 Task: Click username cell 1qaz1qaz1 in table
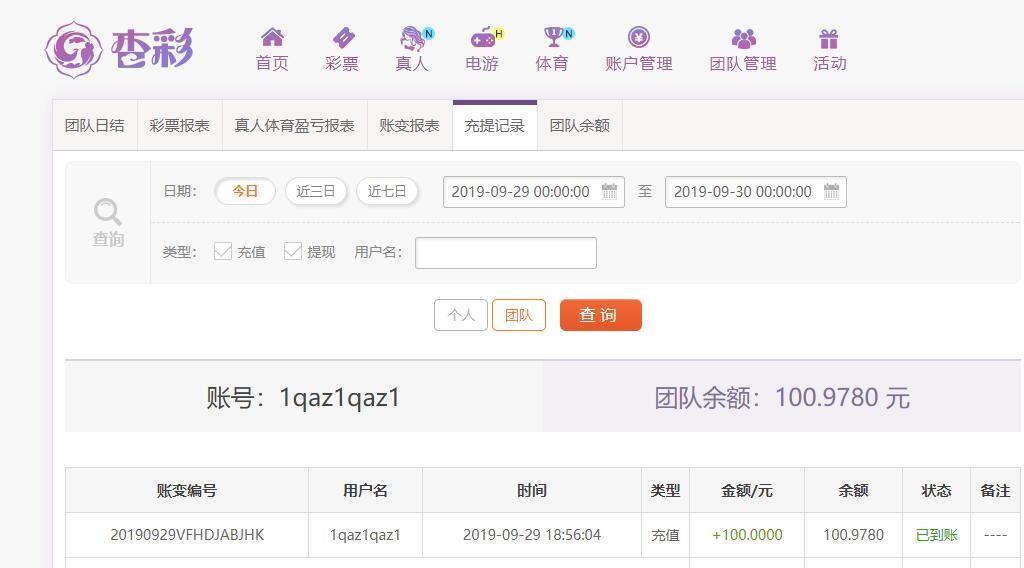point(365,535)
